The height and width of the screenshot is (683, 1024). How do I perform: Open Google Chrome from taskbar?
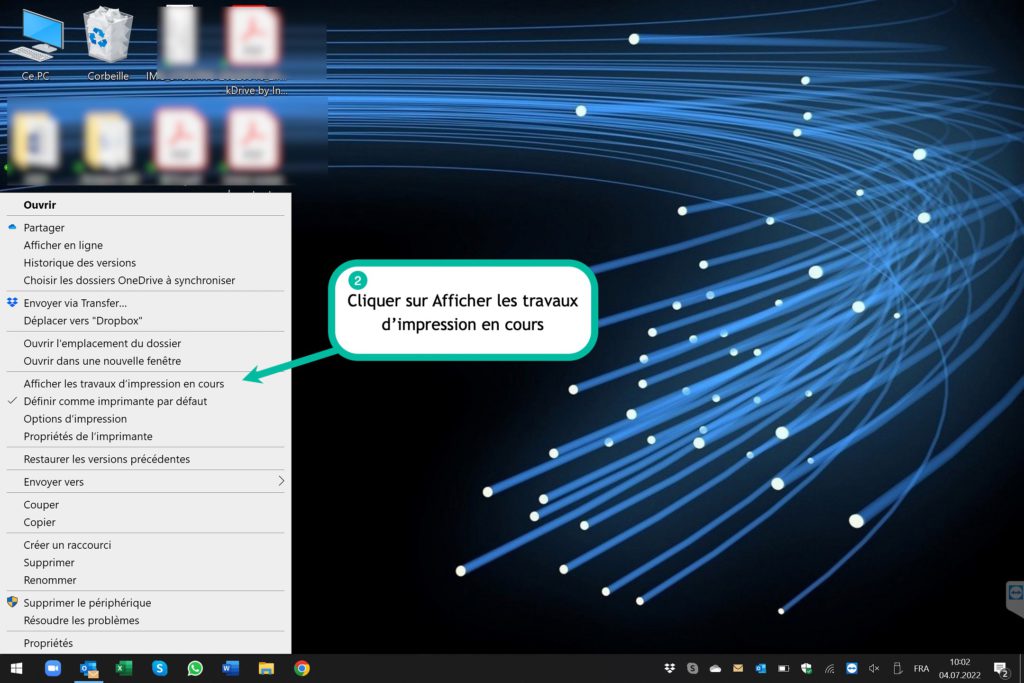point(301,669)
